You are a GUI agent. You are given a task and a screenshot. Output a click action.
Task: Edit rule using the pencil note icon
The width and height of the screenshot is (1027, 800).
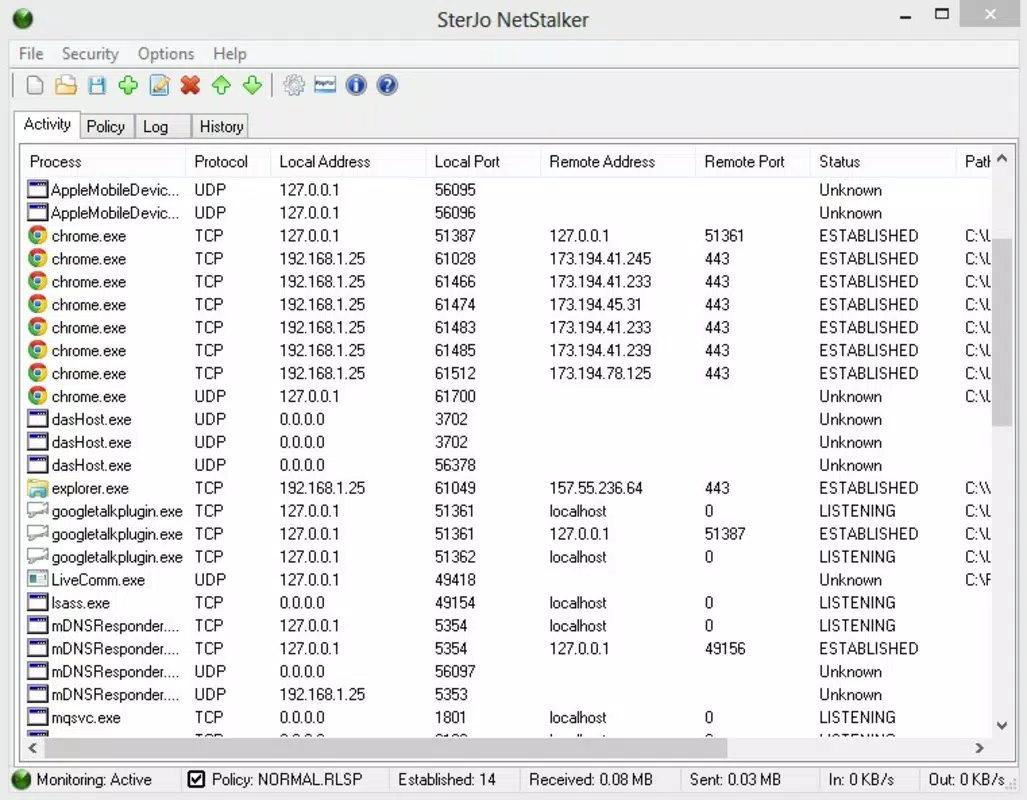[x=159, y=85]
